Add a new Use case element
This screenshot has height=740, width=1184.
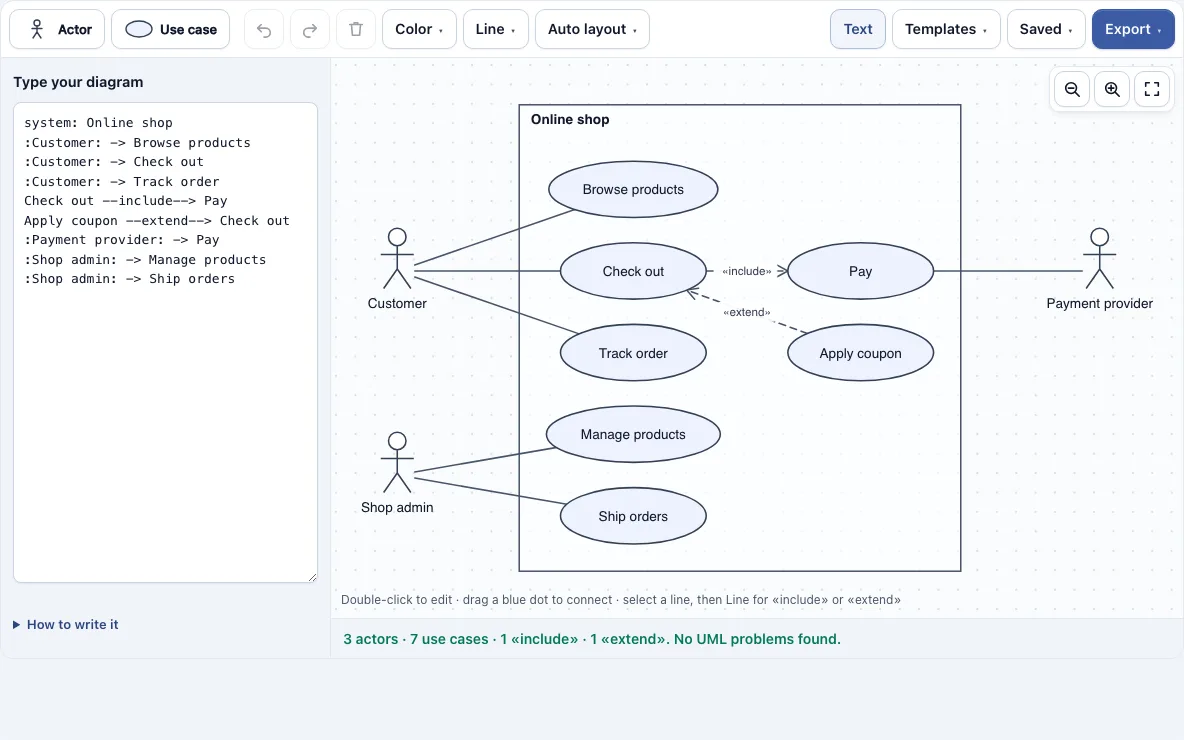[171, 29]
